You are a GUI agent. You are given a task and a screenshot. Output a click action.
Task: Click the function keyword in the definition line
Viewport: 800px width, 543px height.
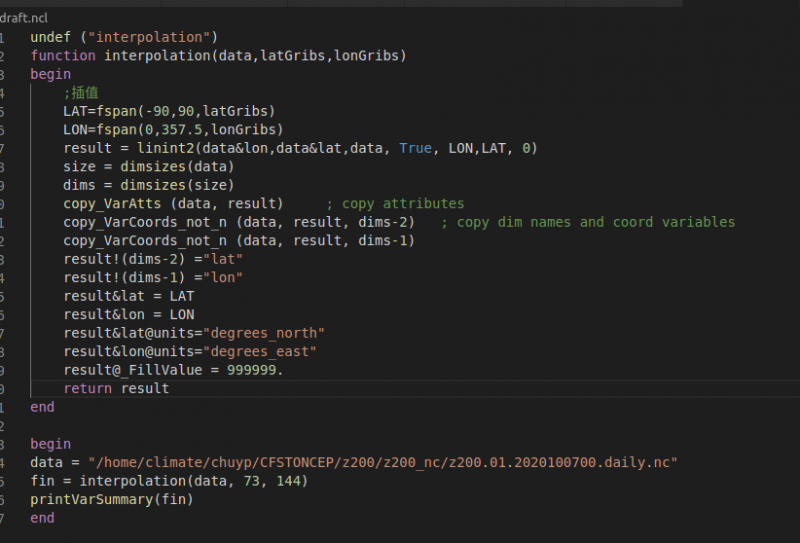63,55
